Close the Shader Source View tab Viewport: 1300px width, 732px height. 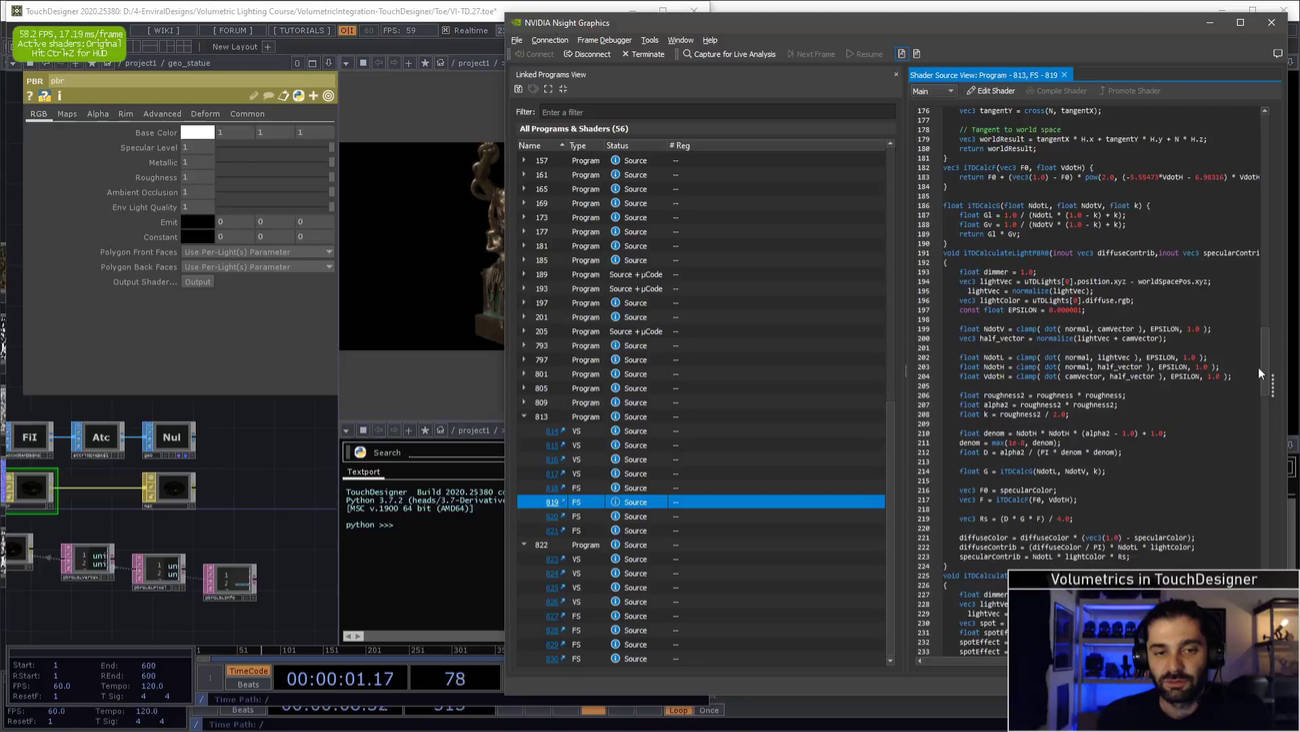coord(1064,75)
